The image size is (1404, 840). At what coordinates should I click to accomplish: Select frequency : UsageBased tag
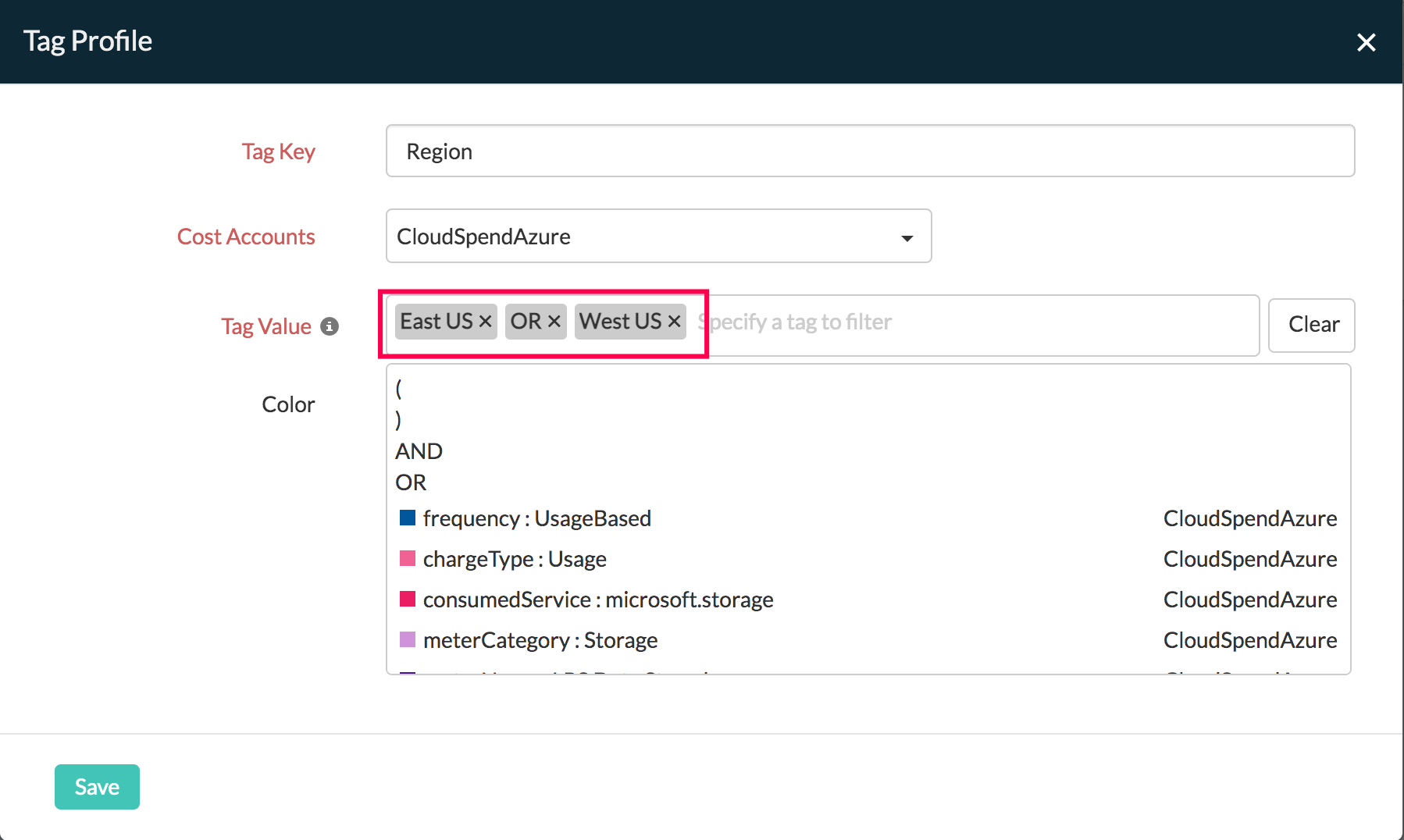537,518
